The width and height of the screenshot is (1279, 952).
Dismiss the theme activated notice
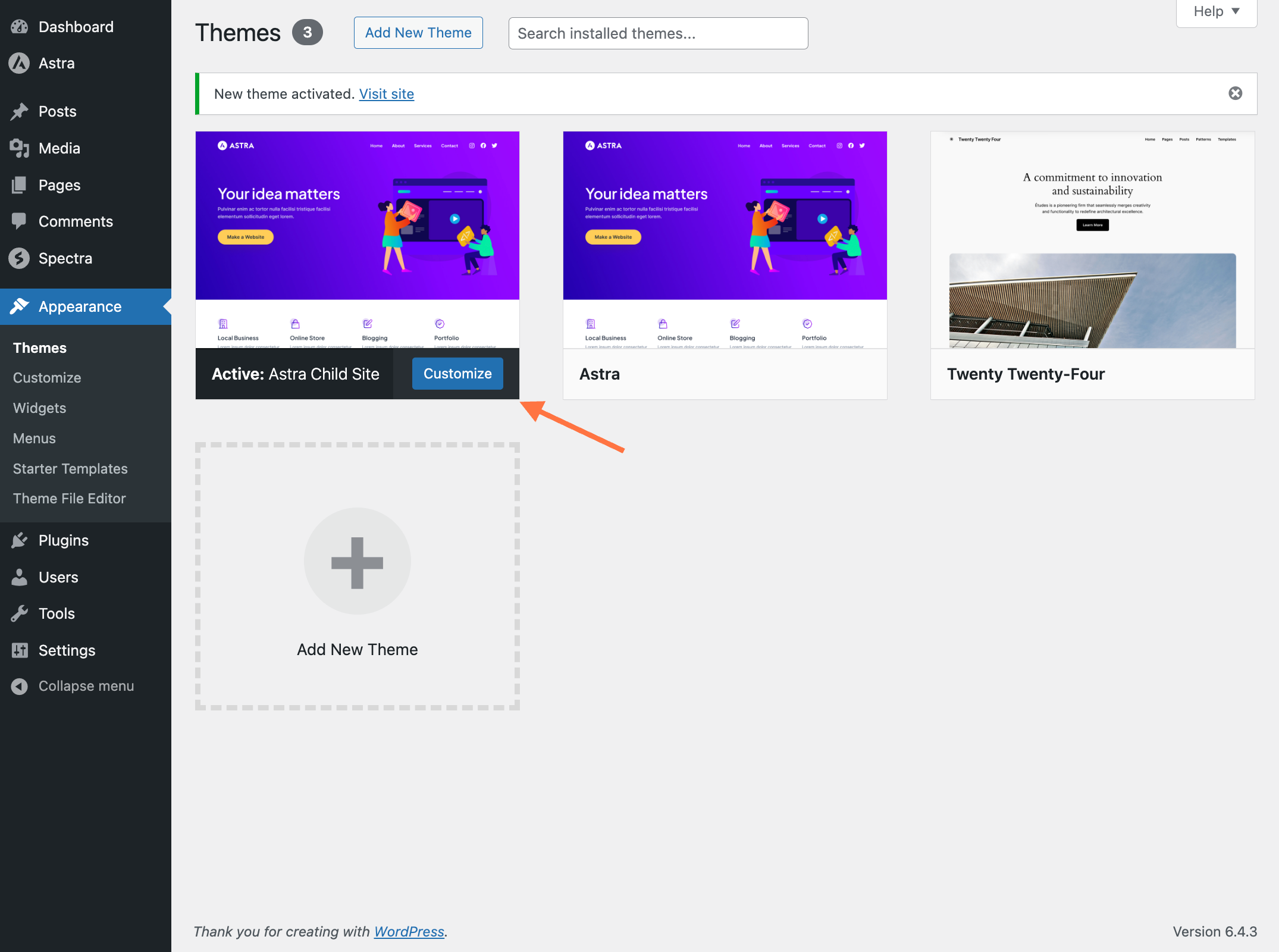[1235, 93]
